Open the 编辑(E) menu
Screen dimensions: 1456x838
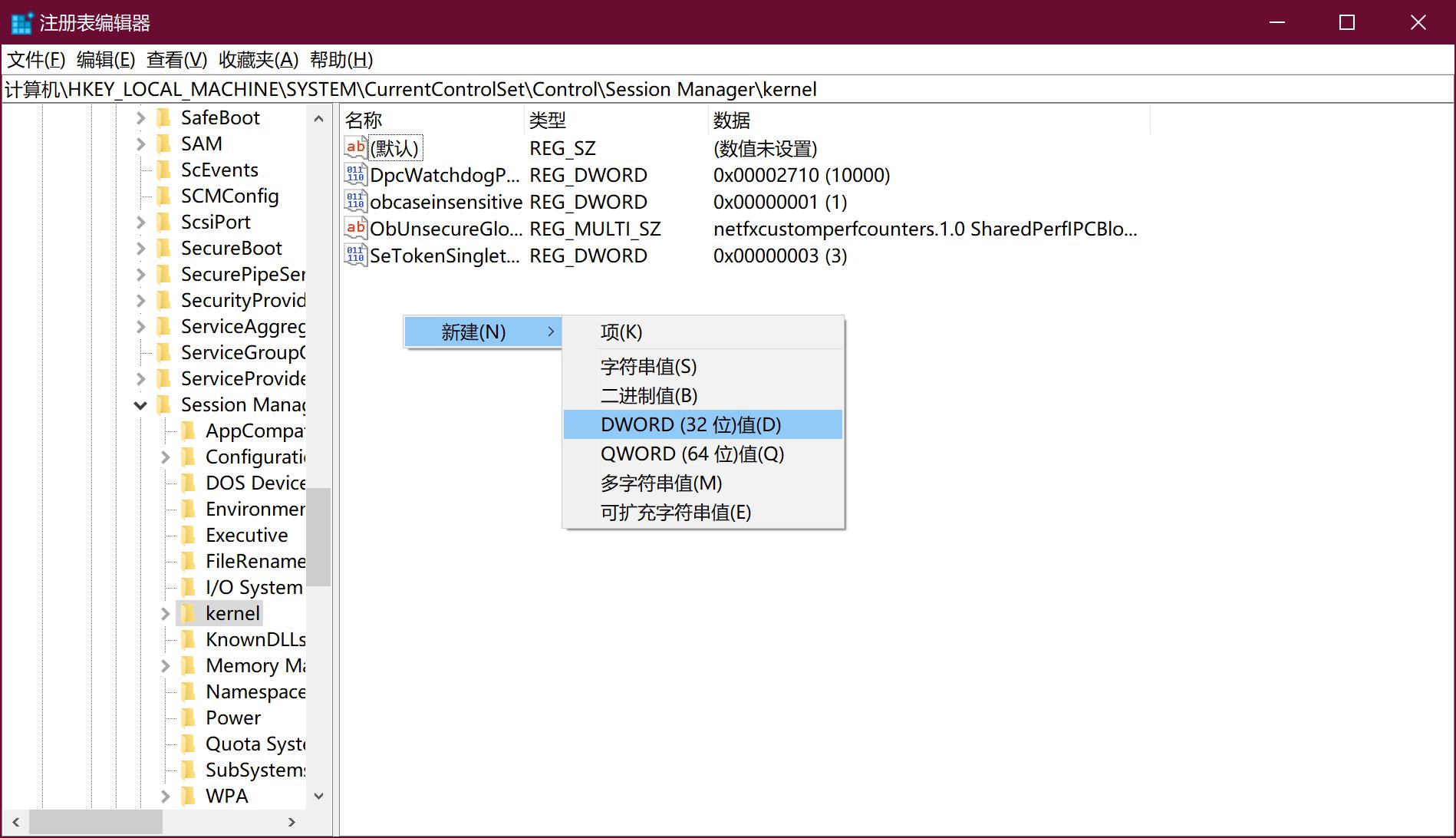click(106, 60)
